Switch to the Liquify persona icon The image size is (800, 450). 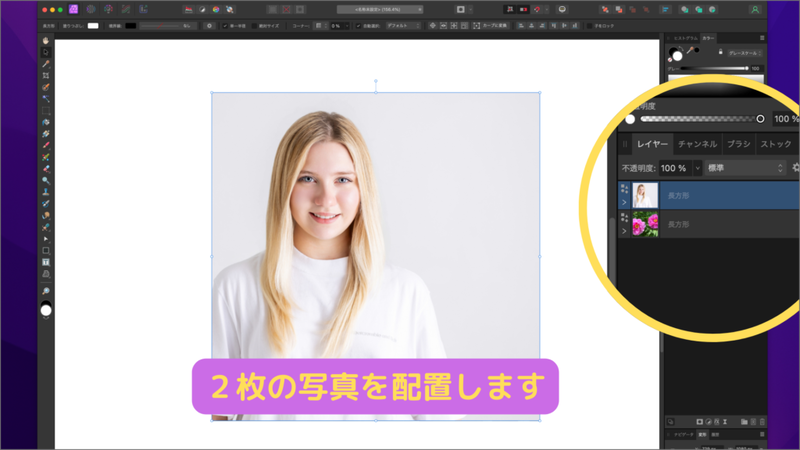click(91, 9)
